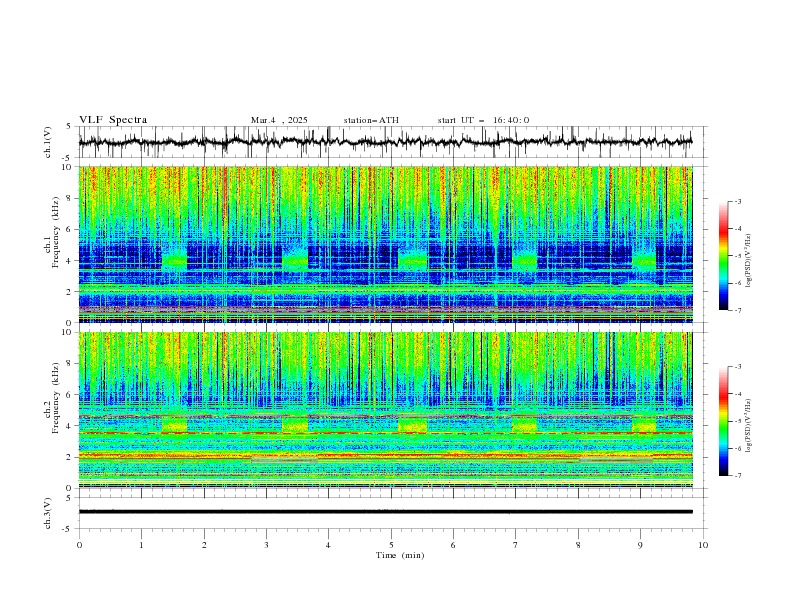Click the log(PSD) label of ch.2 colorbar

(748, 425)
